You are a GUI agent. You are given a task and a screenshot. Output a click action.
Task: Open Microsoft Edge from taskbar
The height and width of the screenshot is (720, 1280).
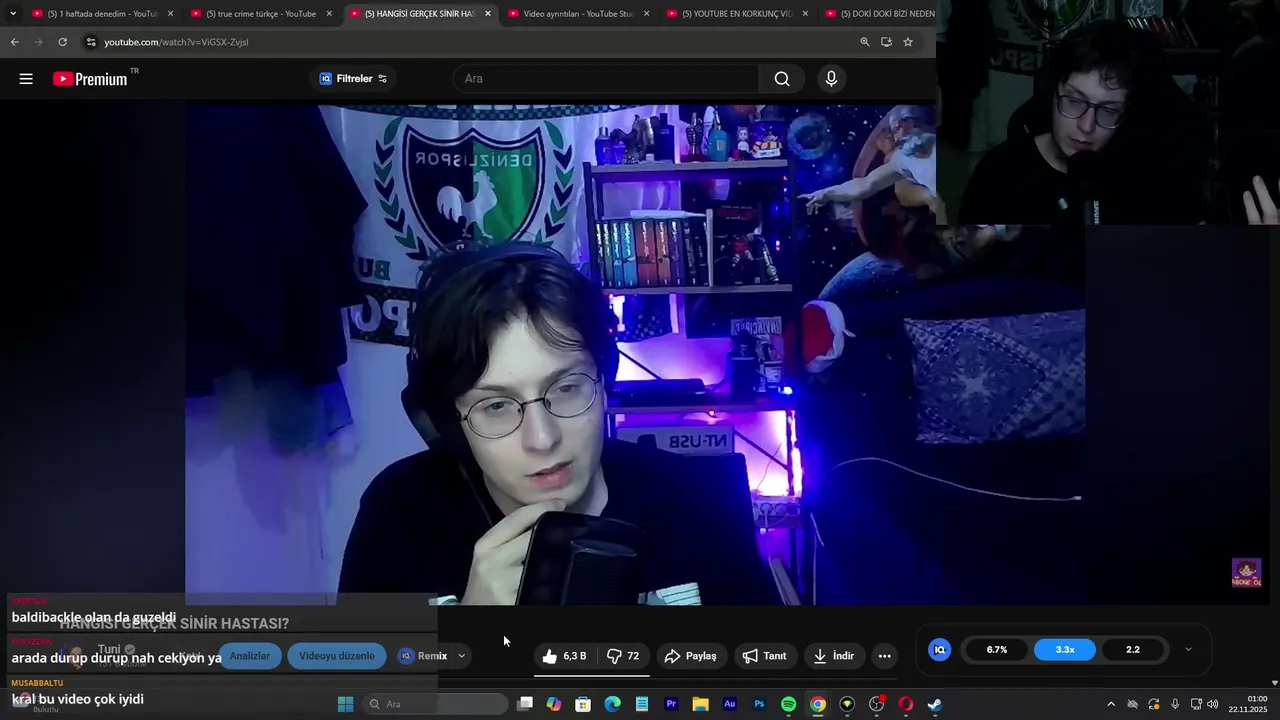click(613, 704)
